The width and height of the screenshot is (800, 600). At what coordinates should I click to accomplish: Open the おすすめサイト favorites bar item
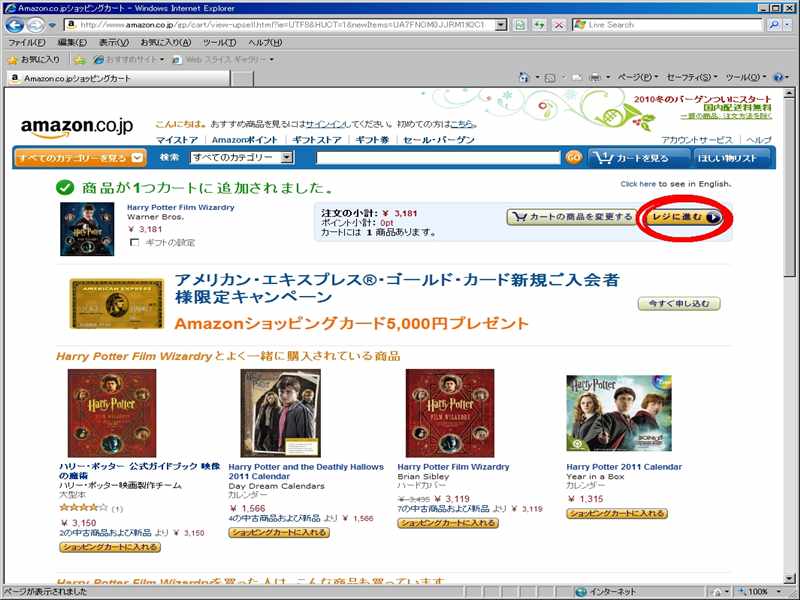[129, 60]
